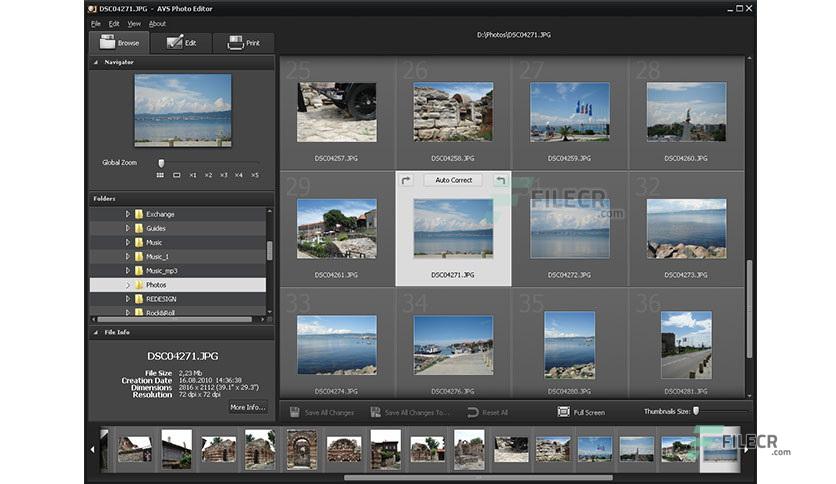Image resolution: width=836 pixels, height=484 pixels.
Task: Click the fit-to-window zoom icon
Action: pyautogui.click(x=176, y=175)
